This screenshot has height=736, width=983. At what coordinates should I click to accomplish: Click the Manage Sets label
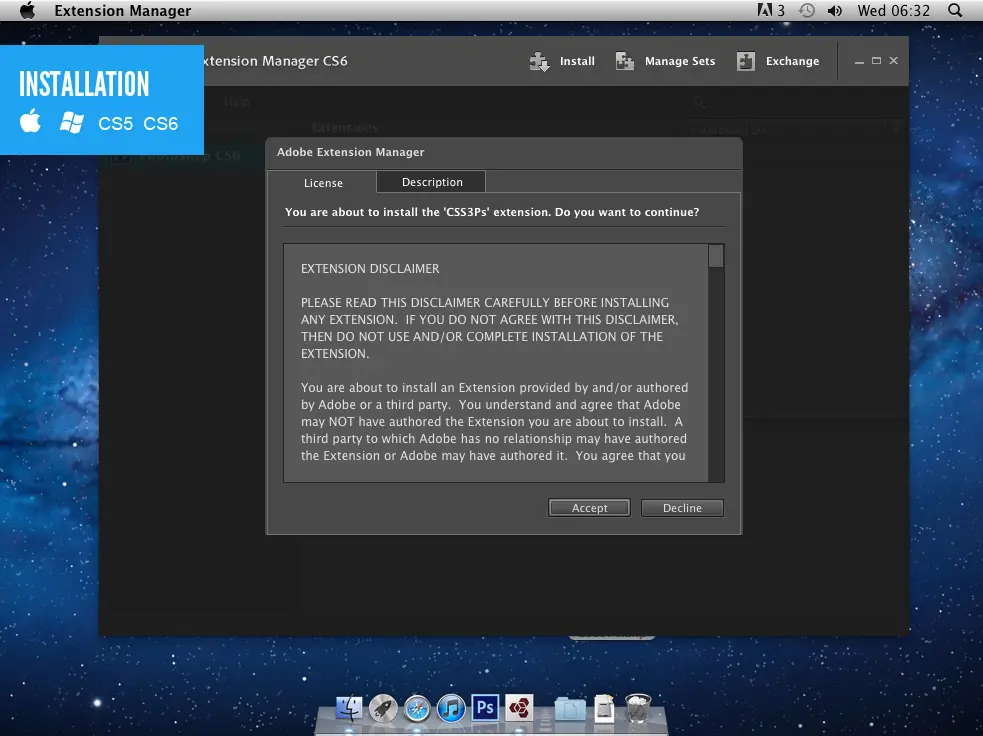[x=680, y=61]
